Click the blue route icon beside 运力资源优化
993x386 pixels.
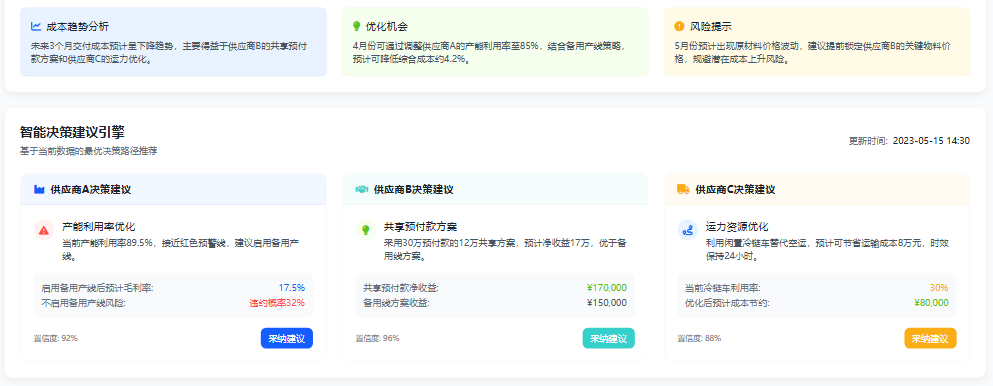[687, 230]
